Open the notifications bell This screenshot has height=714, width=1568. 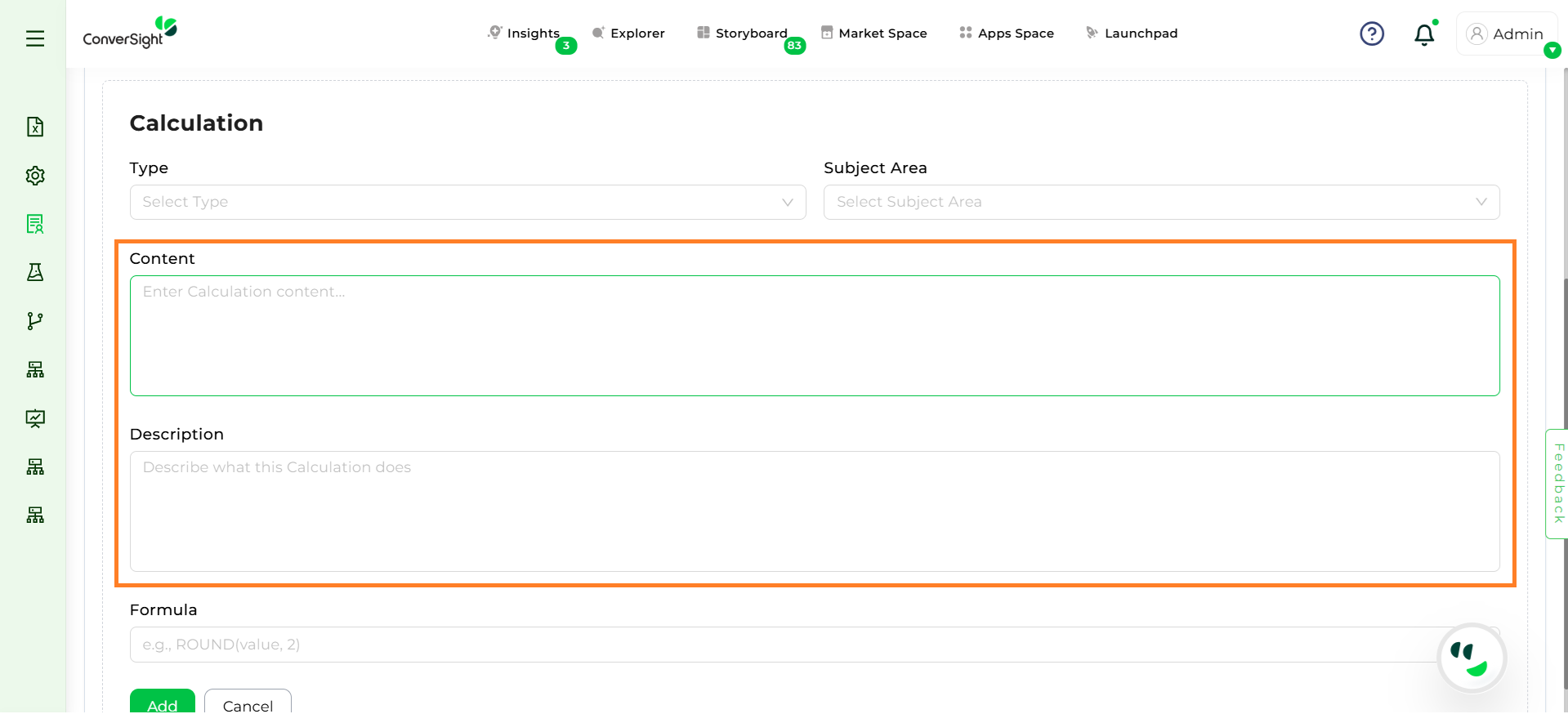click(1423, 34)
